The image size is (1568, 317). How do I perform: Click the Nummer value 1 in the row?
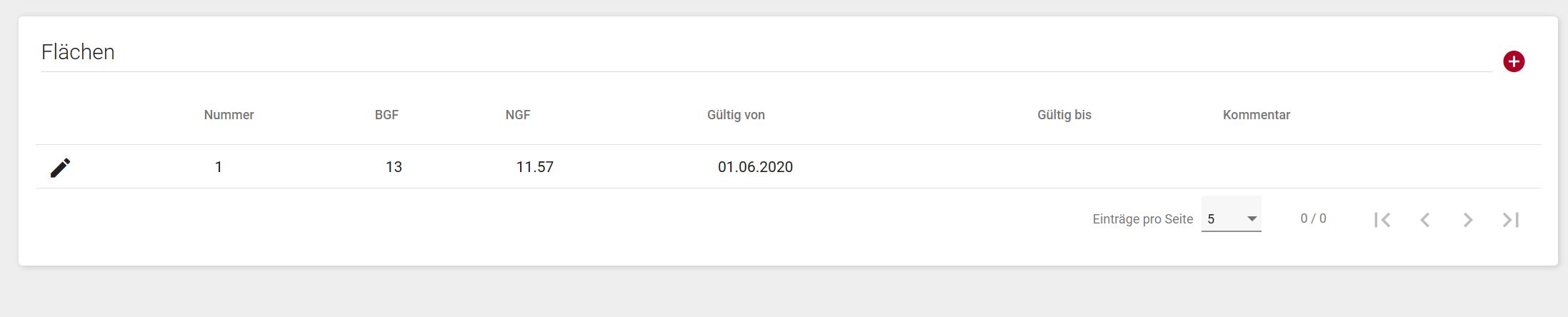(x=219, y=167)
